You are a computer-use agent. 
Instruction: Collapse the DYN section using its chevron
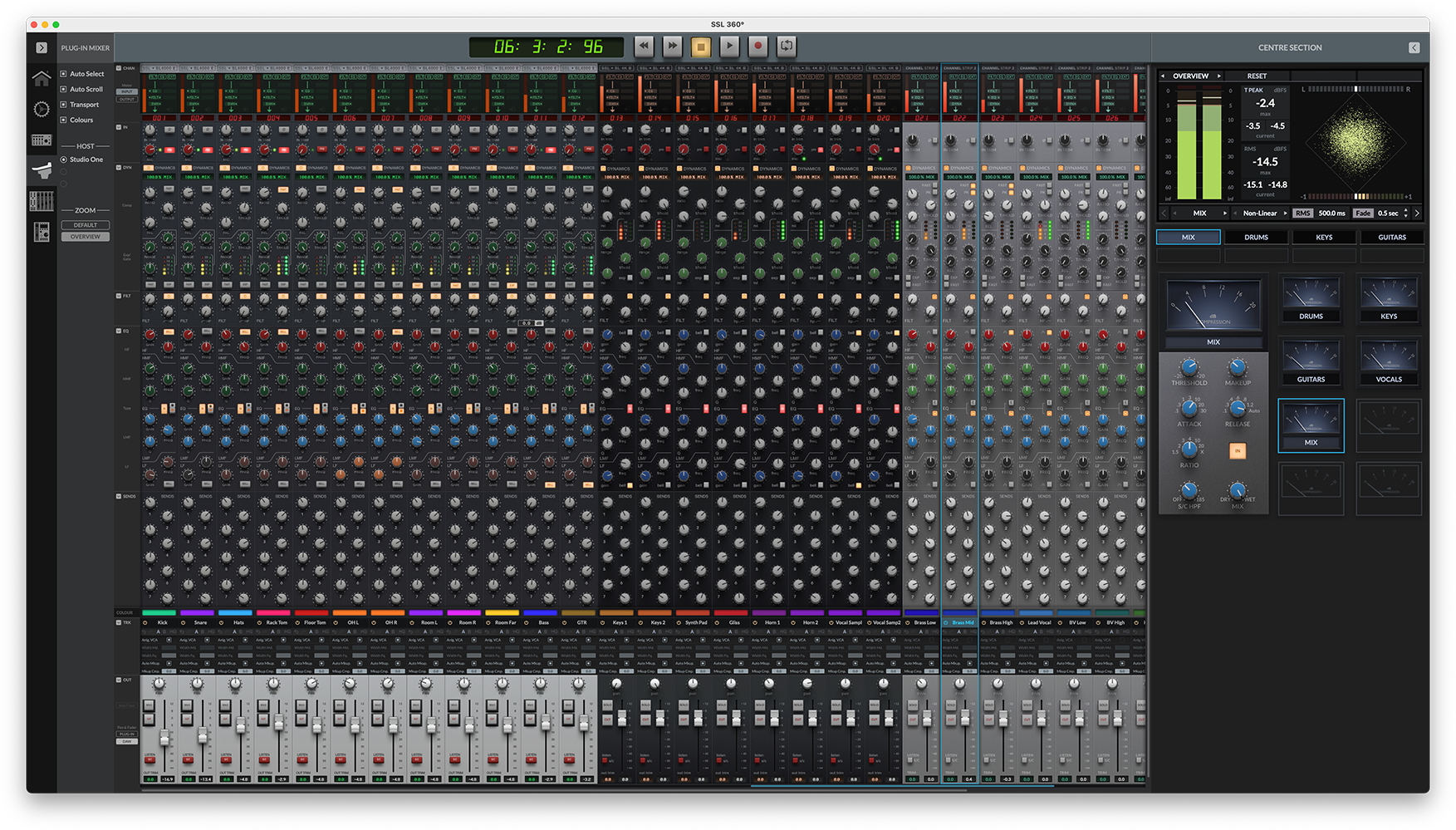(119, 167)
